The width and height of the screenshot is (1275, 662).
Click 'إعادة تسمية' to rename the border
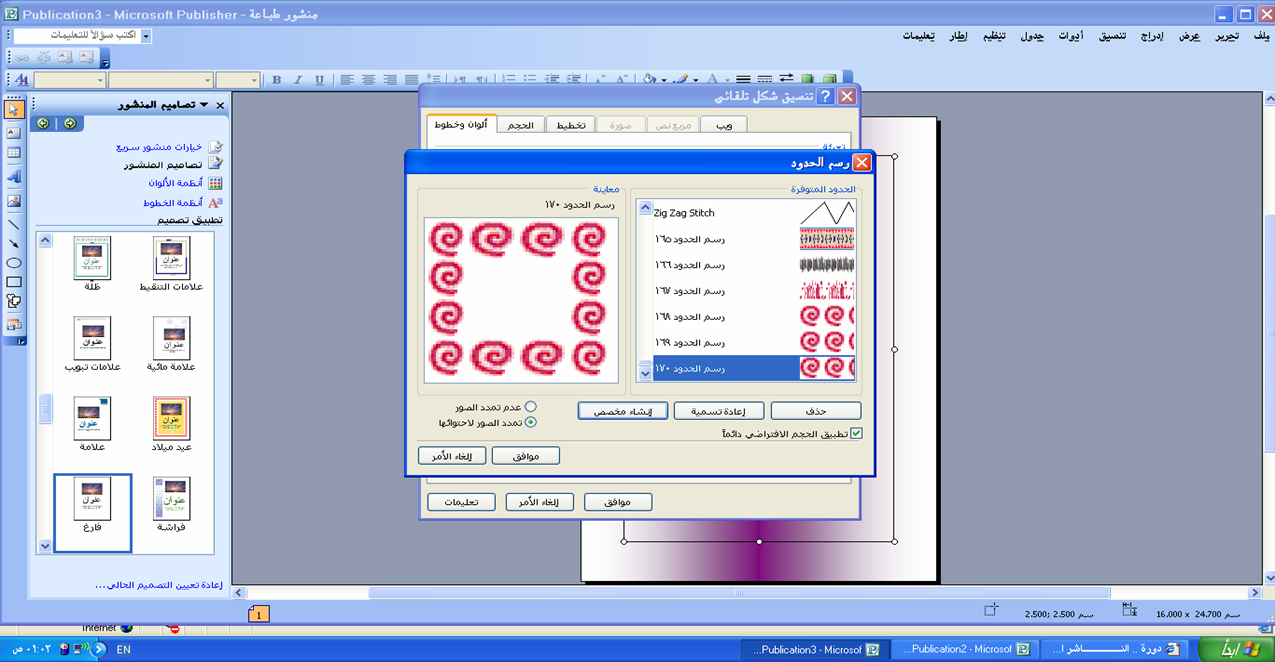click(718, 411)
